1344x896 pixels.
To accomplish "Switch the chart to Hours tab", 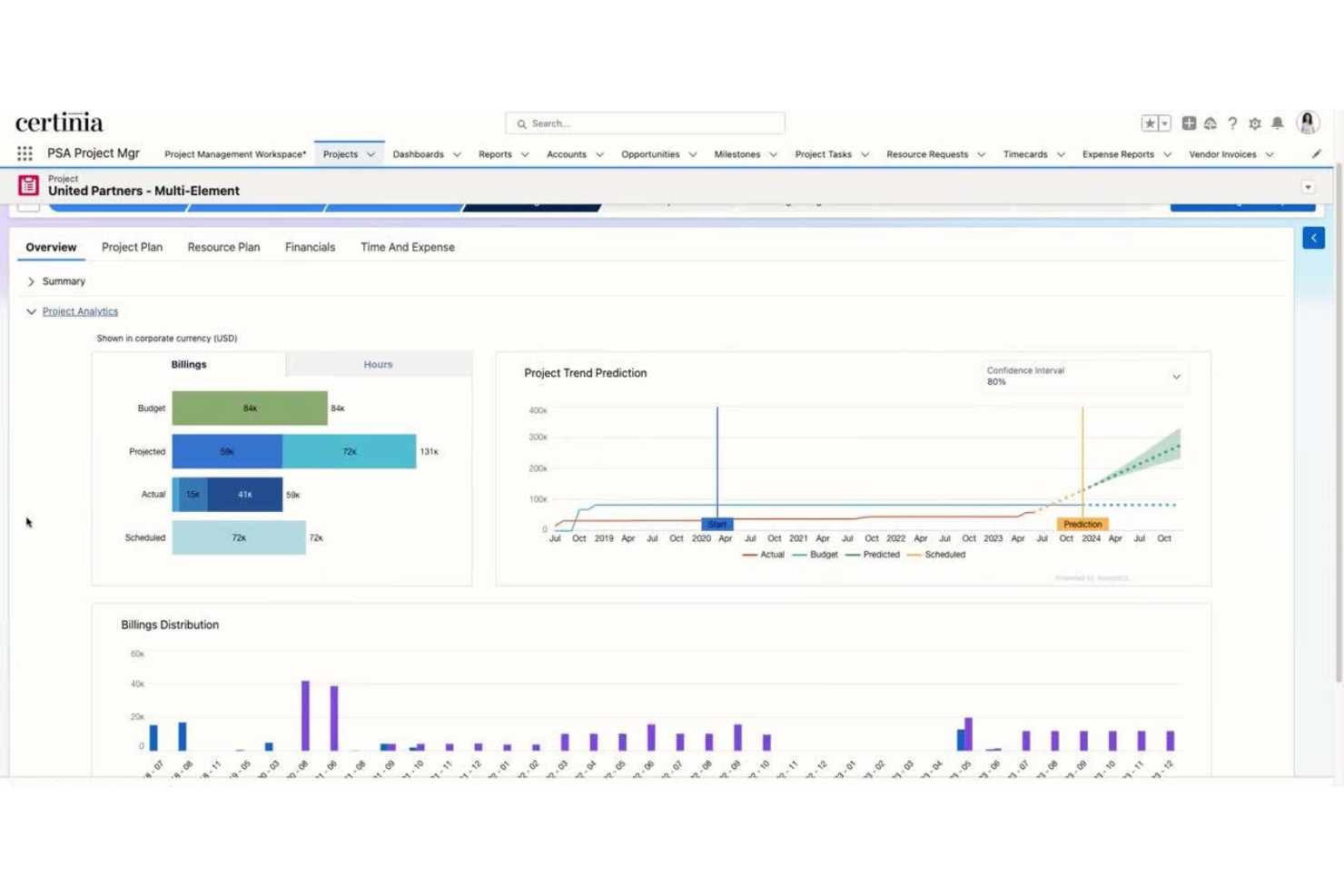I will coord(379,364).
